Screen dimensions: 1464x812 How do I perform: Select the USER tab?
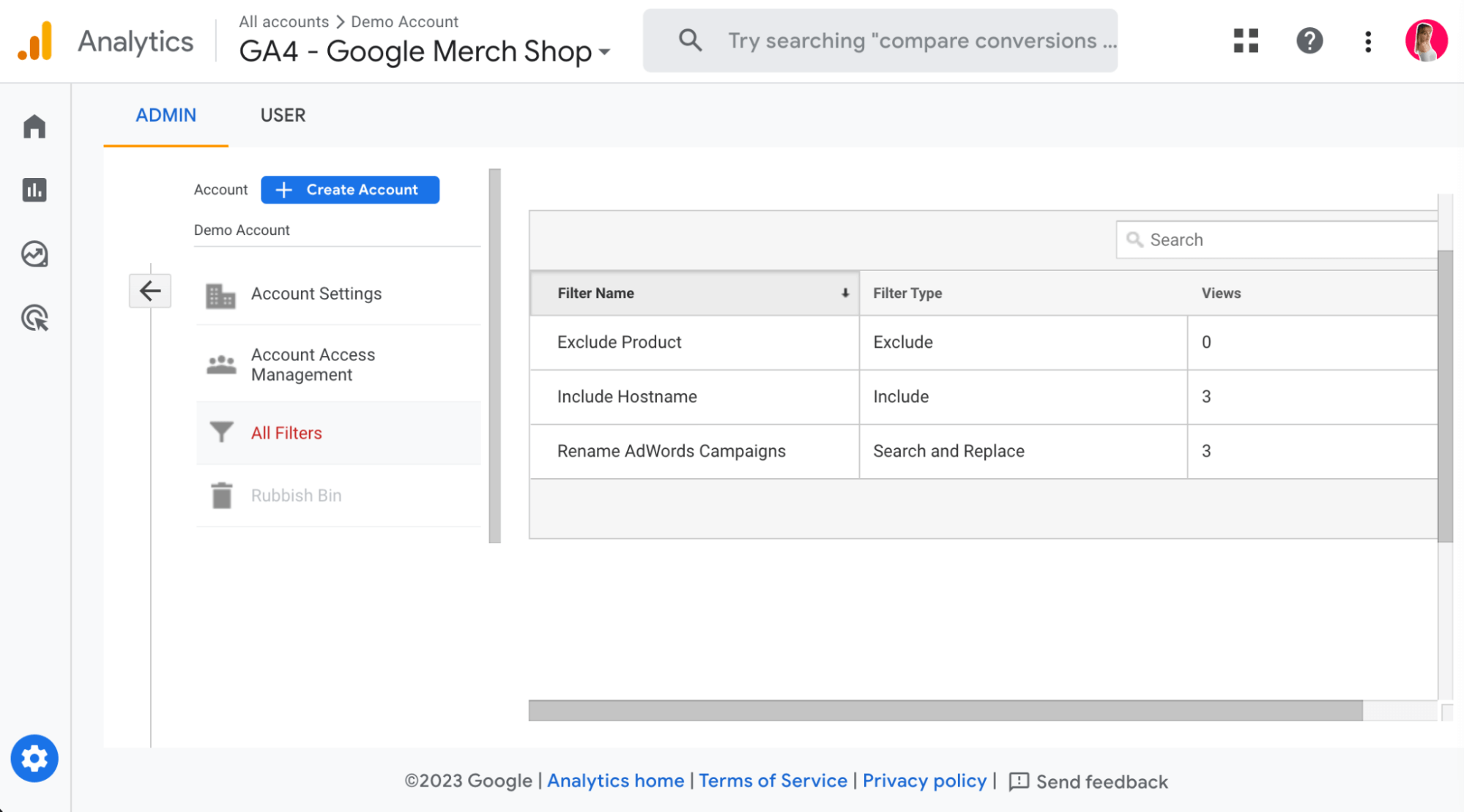(x=281, y=115)
